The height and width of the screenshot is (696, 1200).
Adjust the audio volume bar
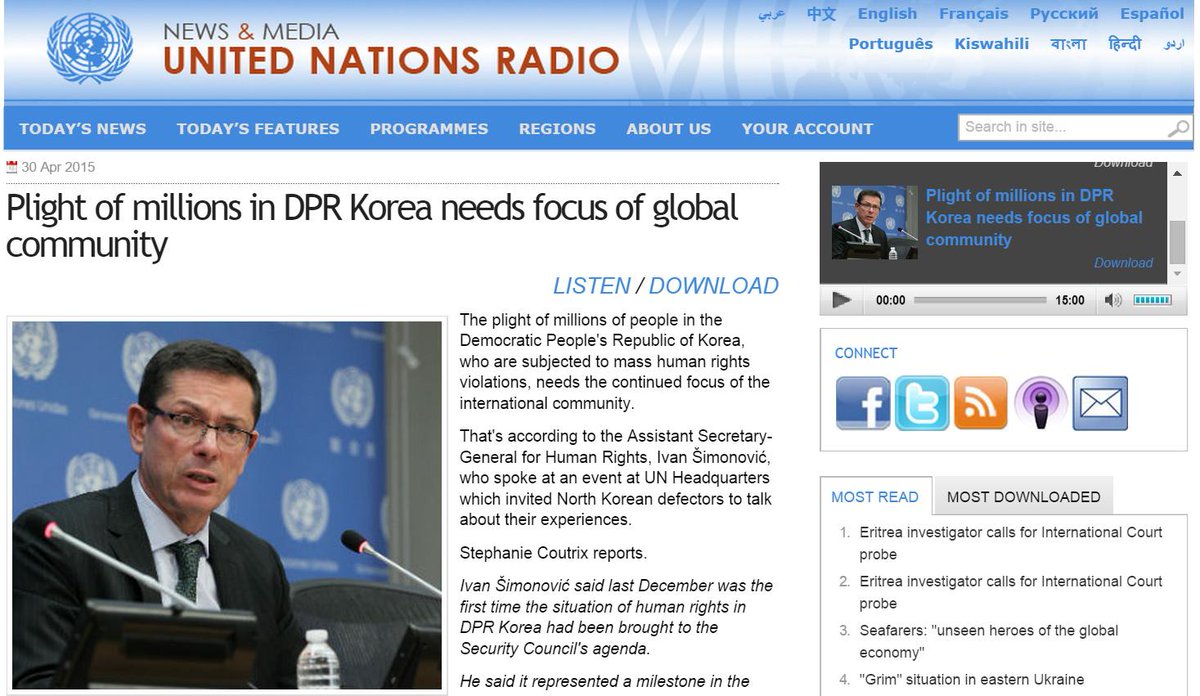(1152, 300)
